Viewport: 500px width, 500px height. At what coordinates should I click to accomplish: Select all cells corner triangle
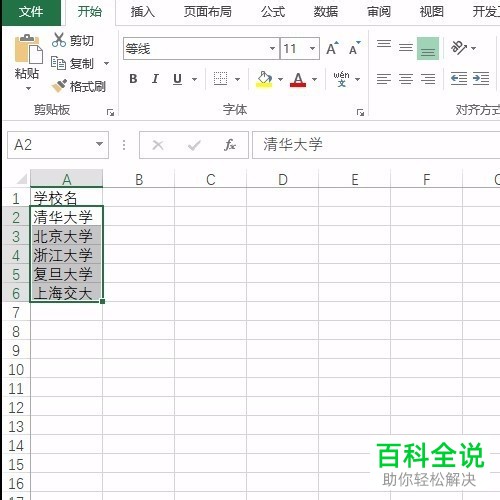click(x=22, y=179)
